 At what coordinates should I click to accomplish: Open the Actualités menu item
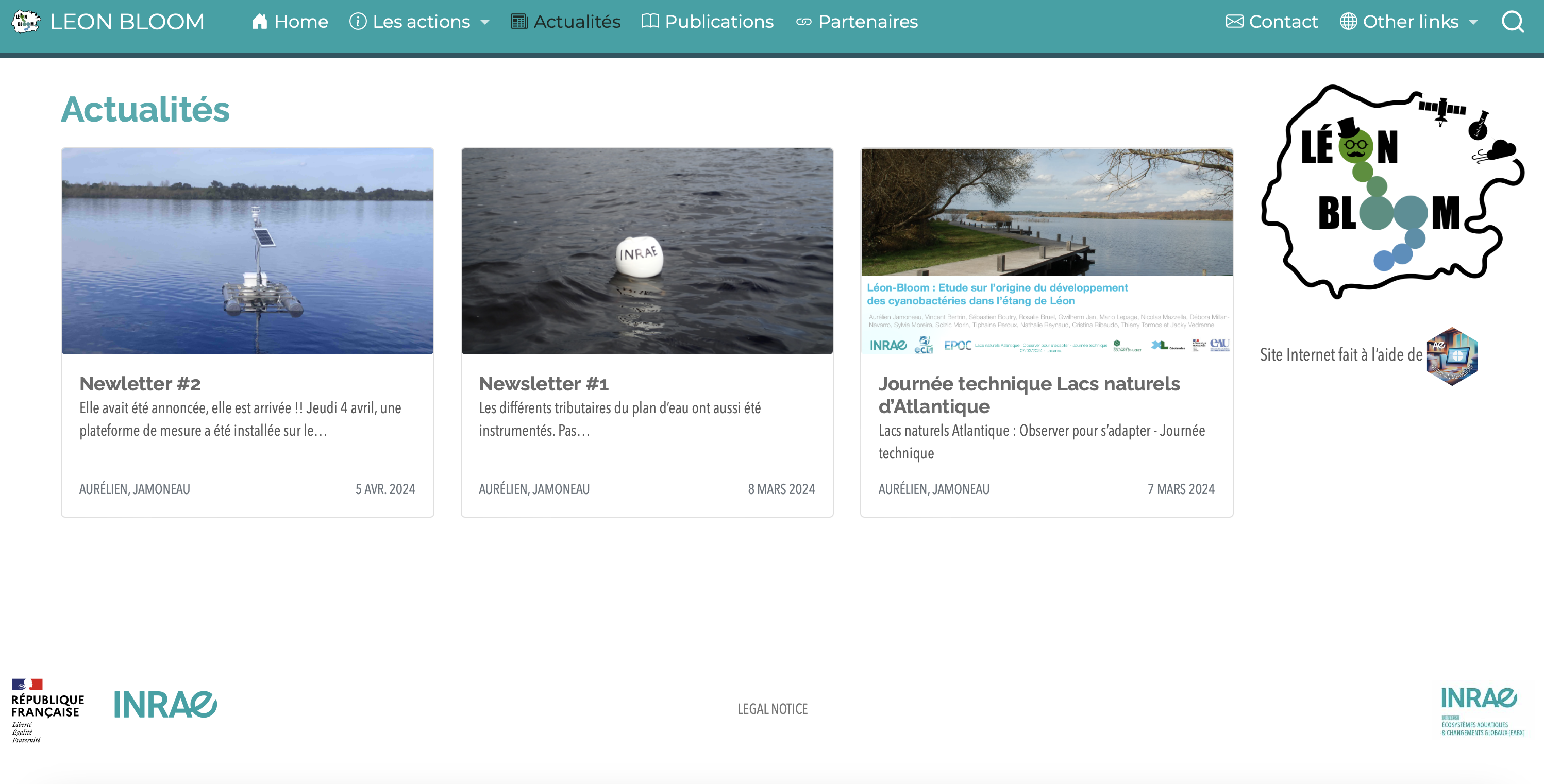pos(577,22)
